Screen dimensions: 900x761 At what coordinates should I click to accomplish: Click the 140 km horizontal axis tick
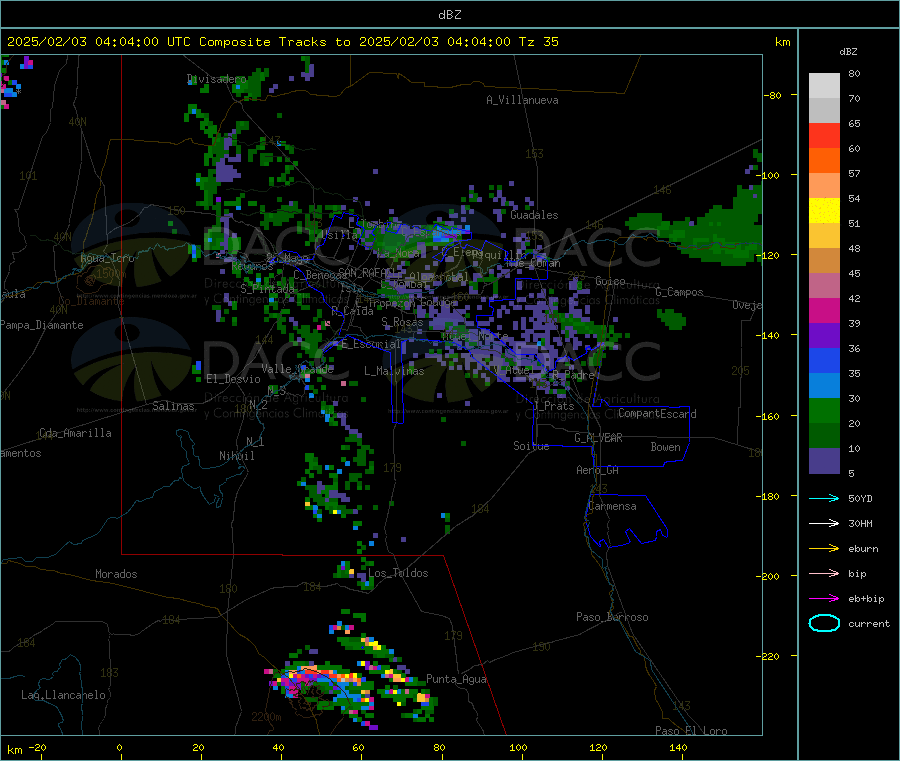pyautogui.click(x=678, y=747)
